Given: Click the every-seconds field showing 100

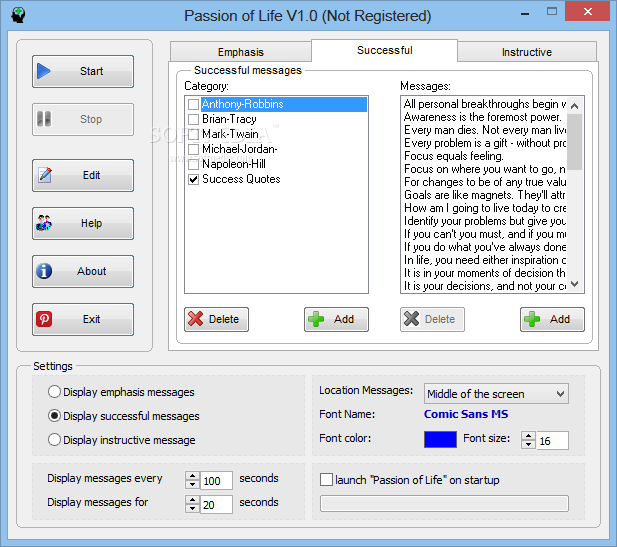Looking at the screenshot, I should click(216, 480).
